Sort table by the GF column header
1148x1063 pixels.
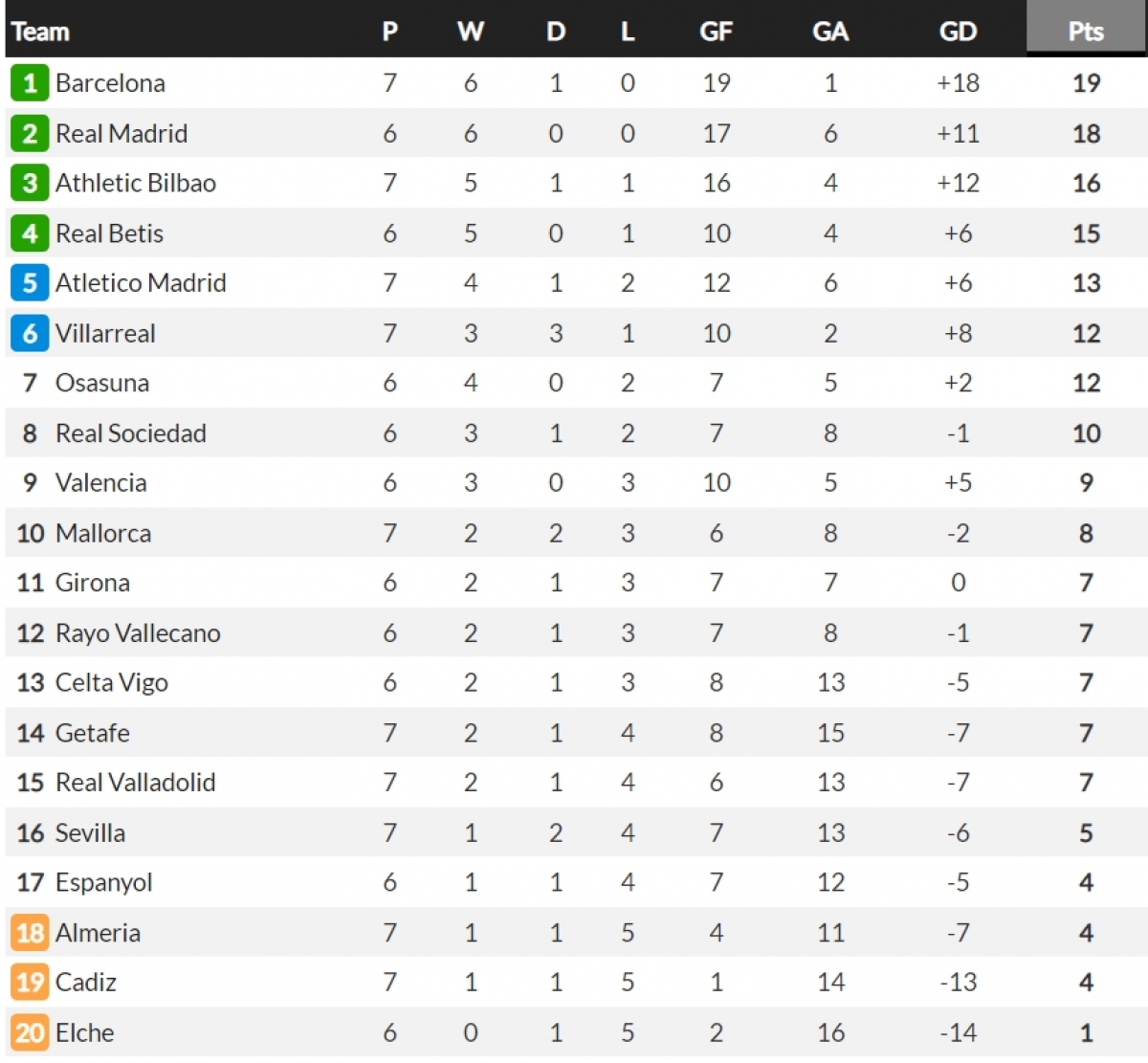coord(716,32)
